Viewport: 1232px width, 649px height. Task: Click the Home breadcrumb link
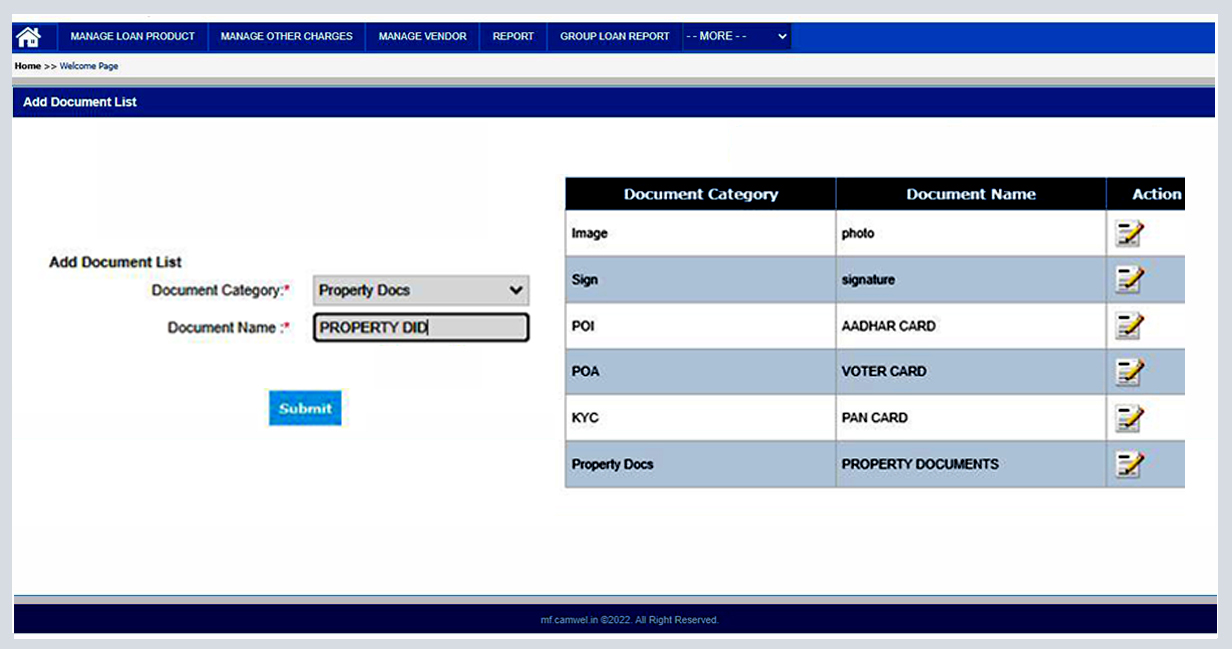[x=27, y=65]
